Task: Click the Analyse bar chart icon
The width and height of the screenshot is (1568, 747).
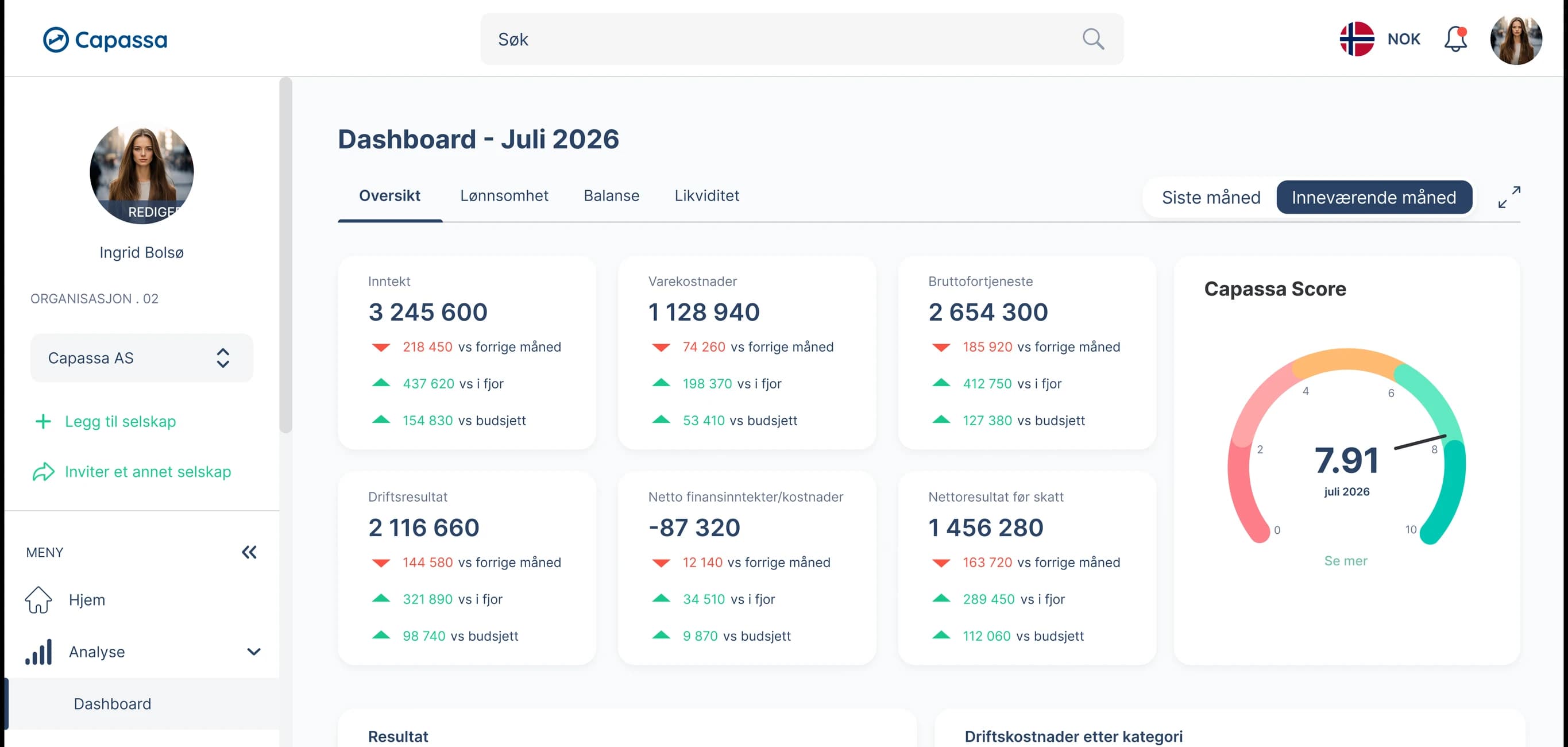Action: coord(38,652)
